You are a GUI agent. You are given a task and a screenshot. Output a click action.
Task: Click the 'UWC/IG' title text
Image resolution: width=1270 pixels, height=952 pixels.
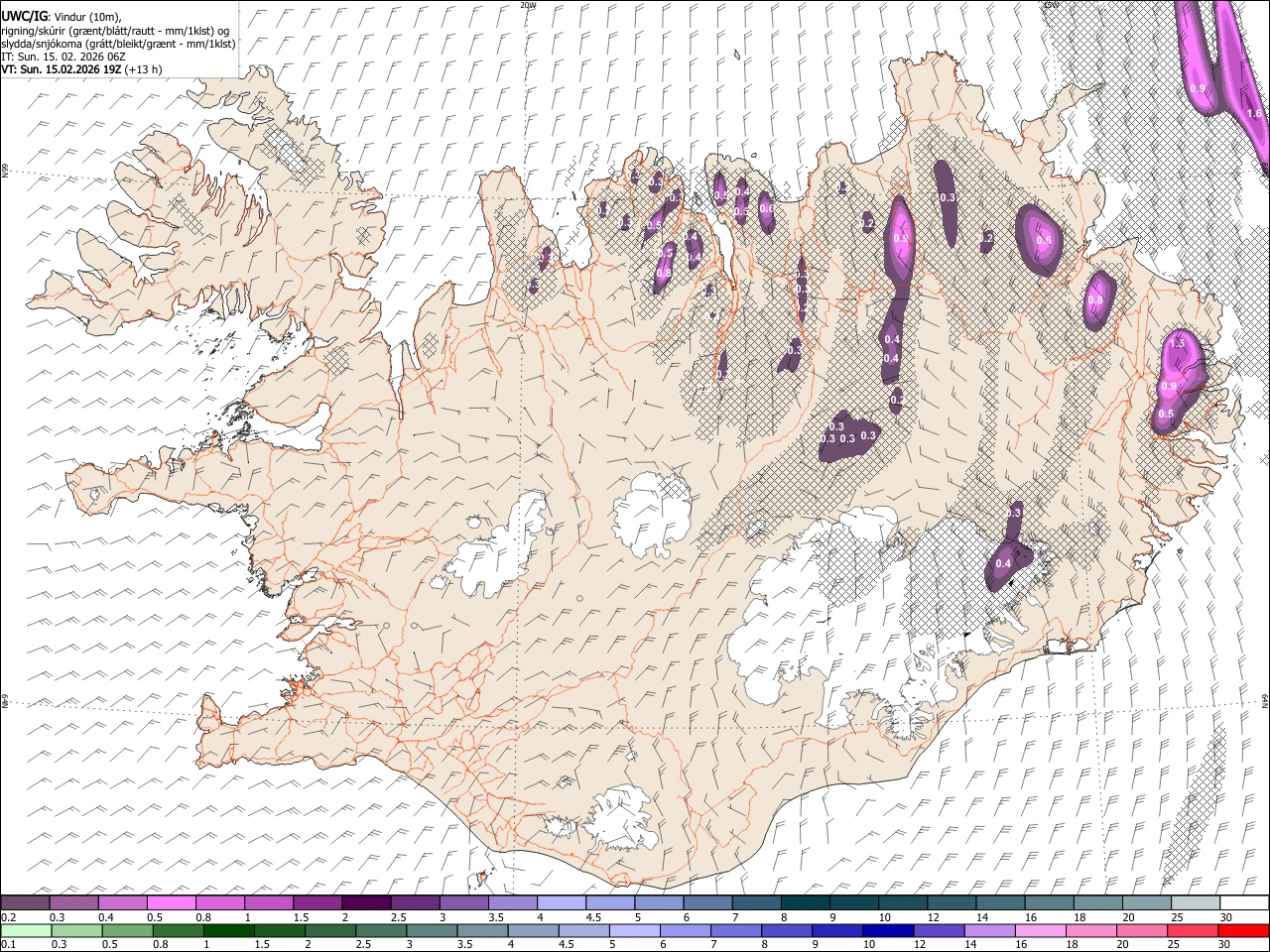(23, 17)
